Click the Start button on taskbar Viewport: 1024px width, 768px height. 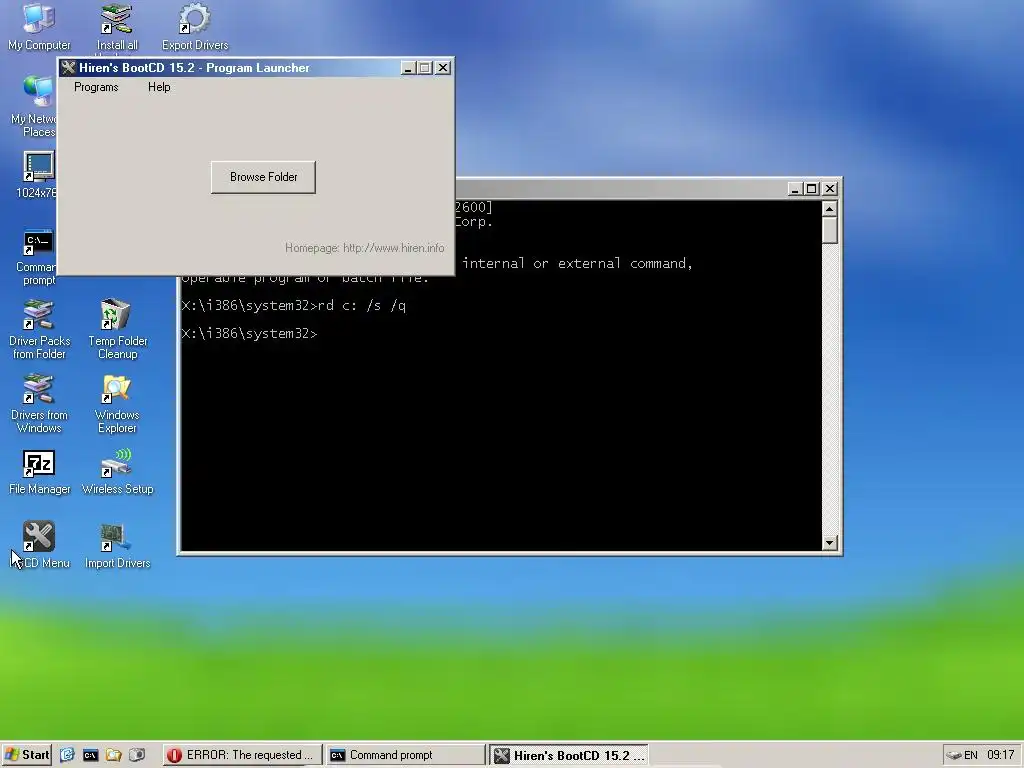pos(27,755)
